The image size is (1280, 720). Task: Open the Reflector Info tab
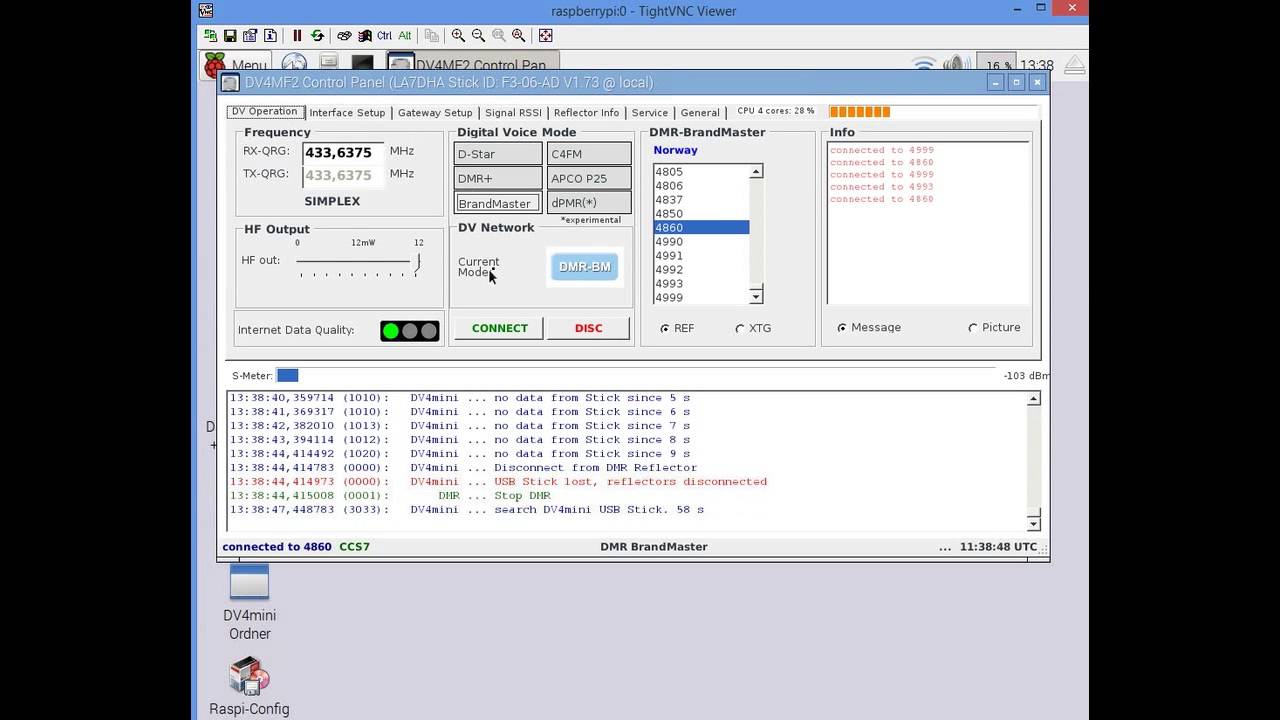(586, 113)
